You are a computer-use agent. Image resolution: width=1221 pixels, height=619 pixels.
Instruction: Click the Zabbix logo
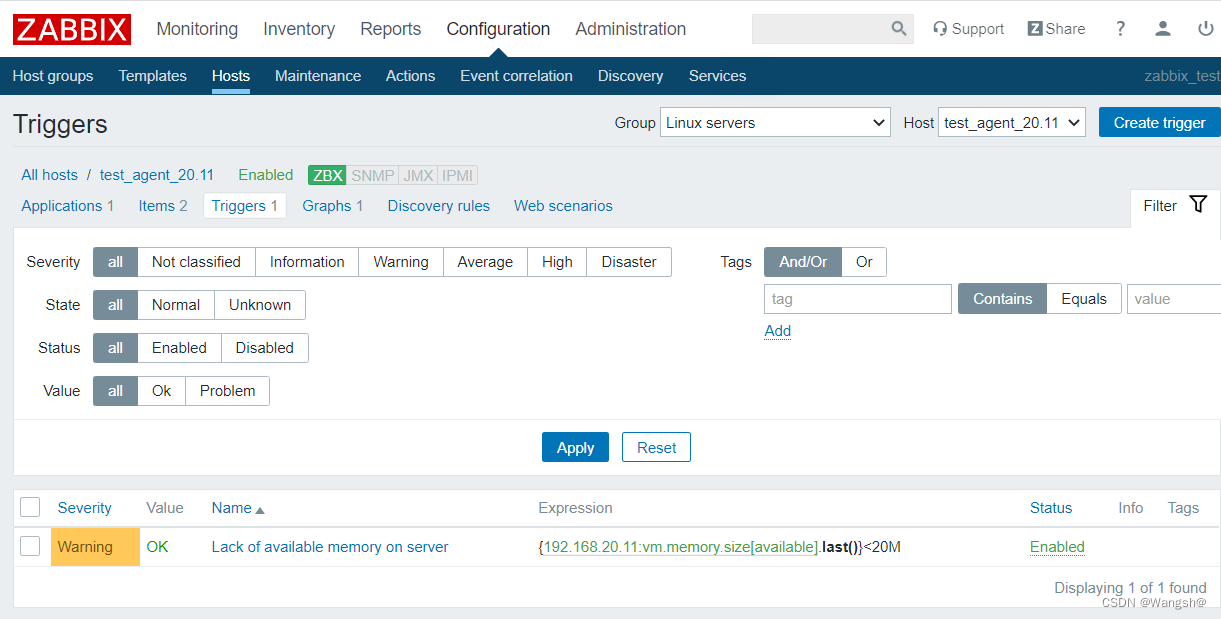tap(72, 29)
